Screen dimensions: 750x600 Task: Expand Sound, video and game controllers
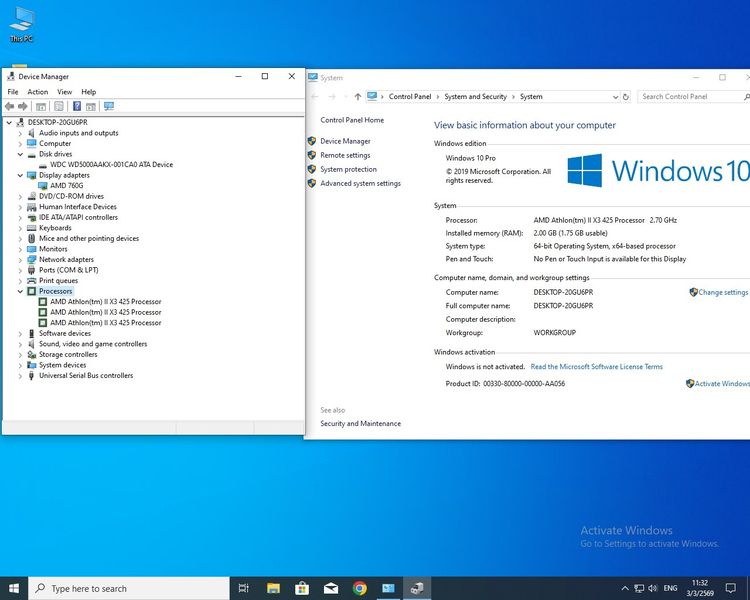pyautogui.click(x=20, y=344)
